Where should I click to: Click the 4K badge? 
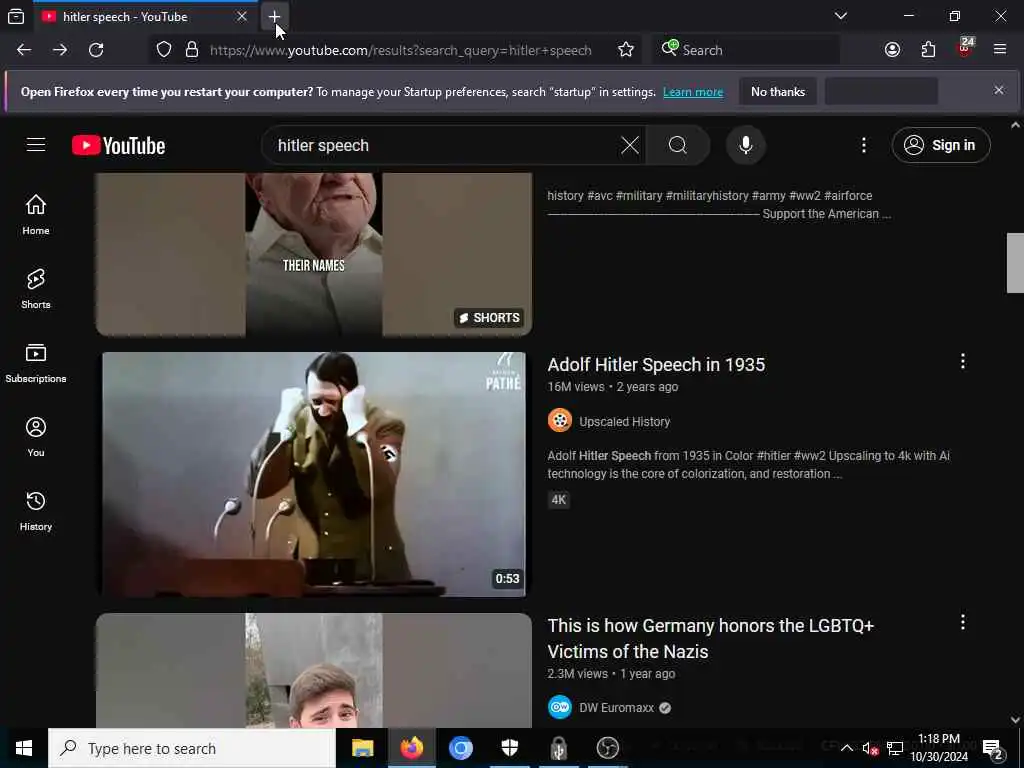point(558,500)
